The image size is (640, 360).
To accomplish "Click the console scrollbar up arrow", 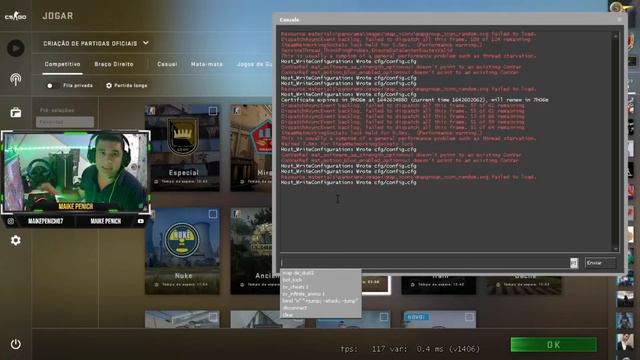I will pyautogui.click(x=616, y=36).
